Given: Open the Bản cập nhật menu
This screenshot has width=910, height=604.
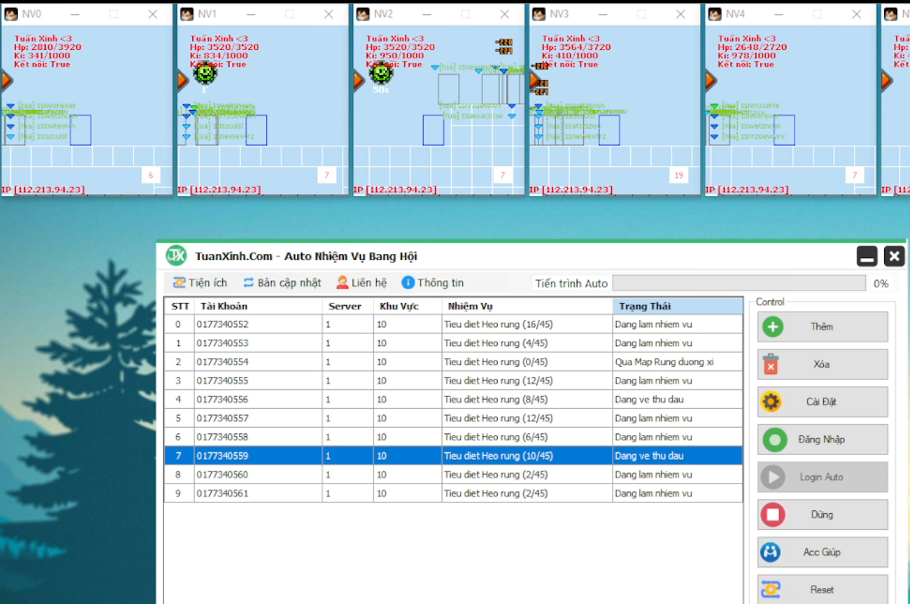Looking at the screenshot, I should (x=282, y=283).
